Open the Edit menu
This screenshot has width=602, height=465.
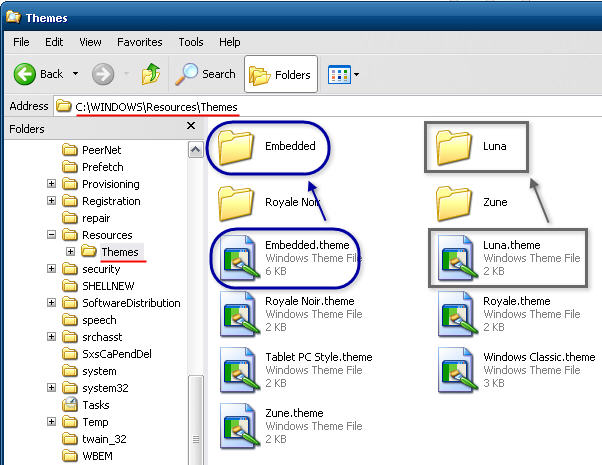(x=54, y=42)
